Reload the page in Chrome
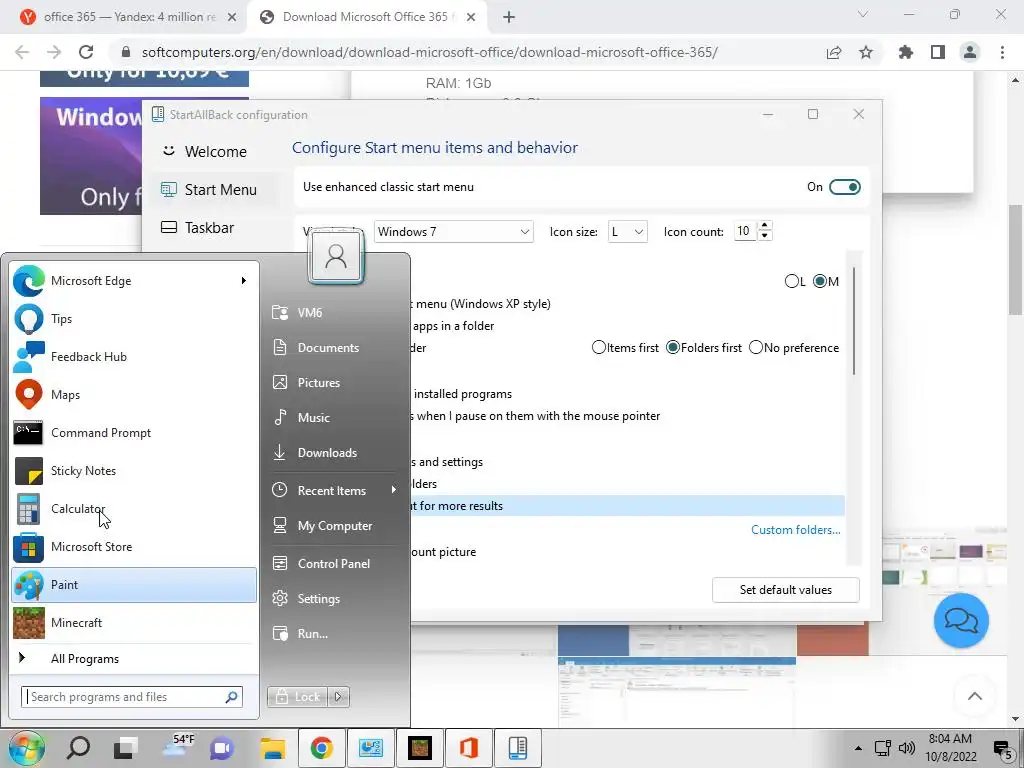The width and height of the screenshot is (1024, 768). (x=86, y=52)
